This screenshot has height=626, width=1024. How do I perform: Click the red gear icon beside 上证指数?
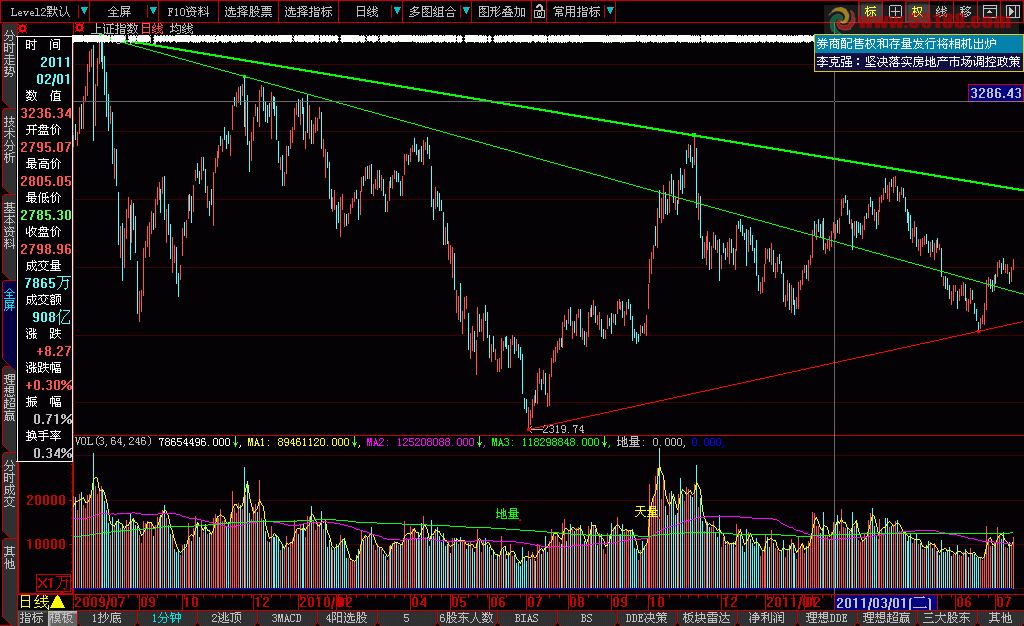(x=80, y=28)
